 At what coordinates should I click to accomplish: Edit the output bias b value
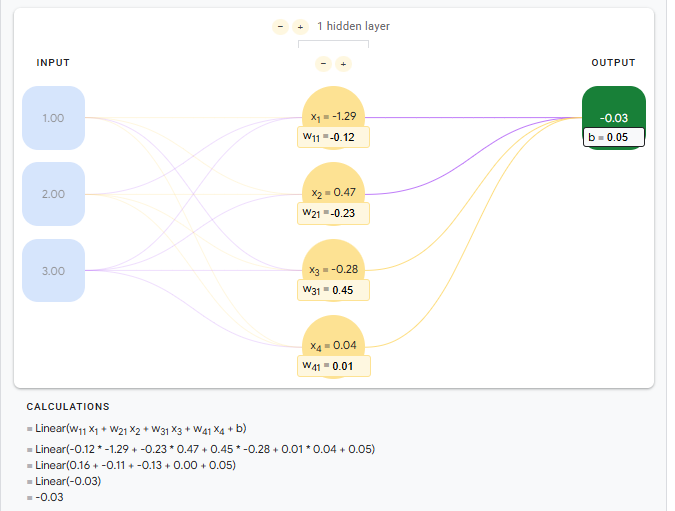click(614, 137)
